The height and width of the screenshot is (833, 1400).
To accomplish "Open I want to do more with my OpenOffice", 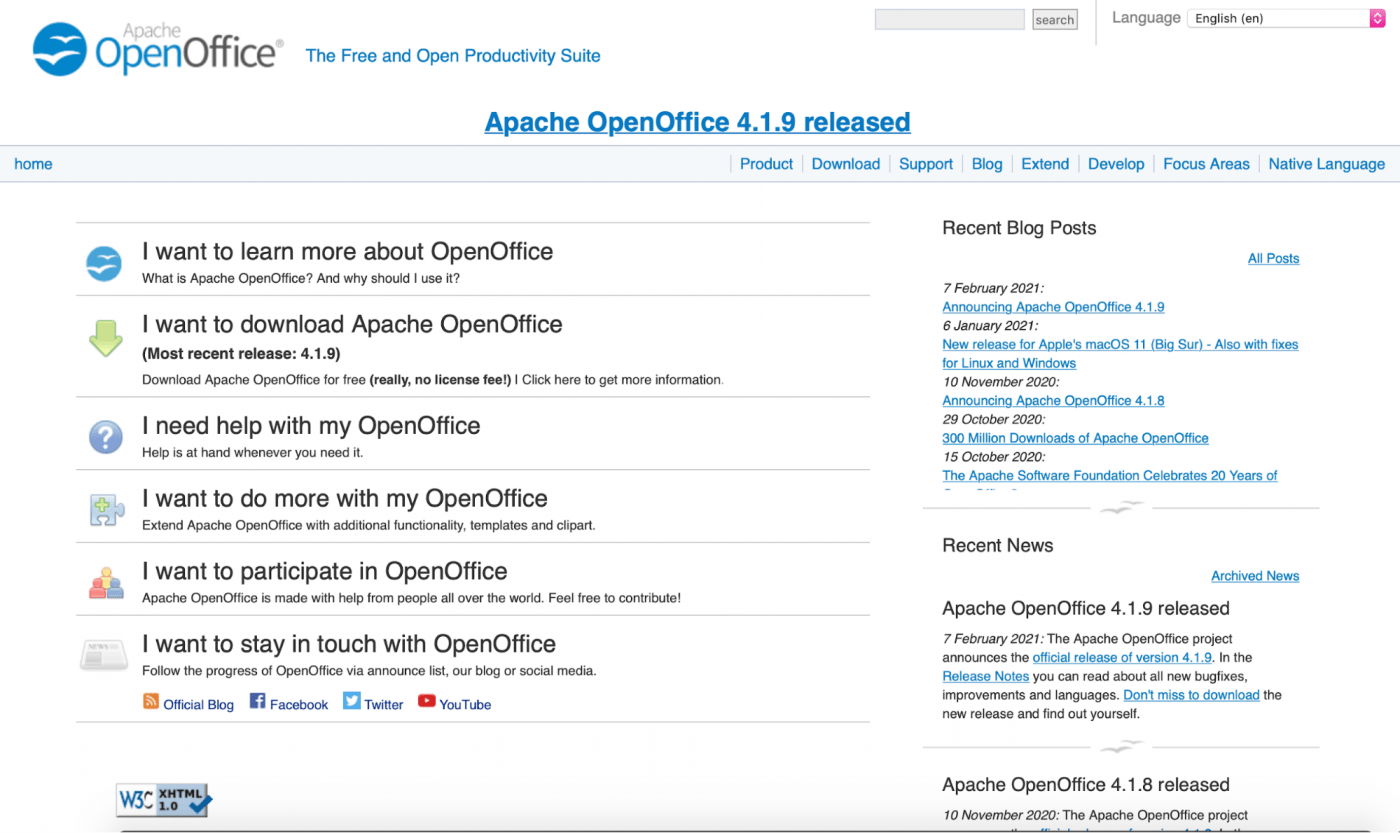I will click(345, 498).
